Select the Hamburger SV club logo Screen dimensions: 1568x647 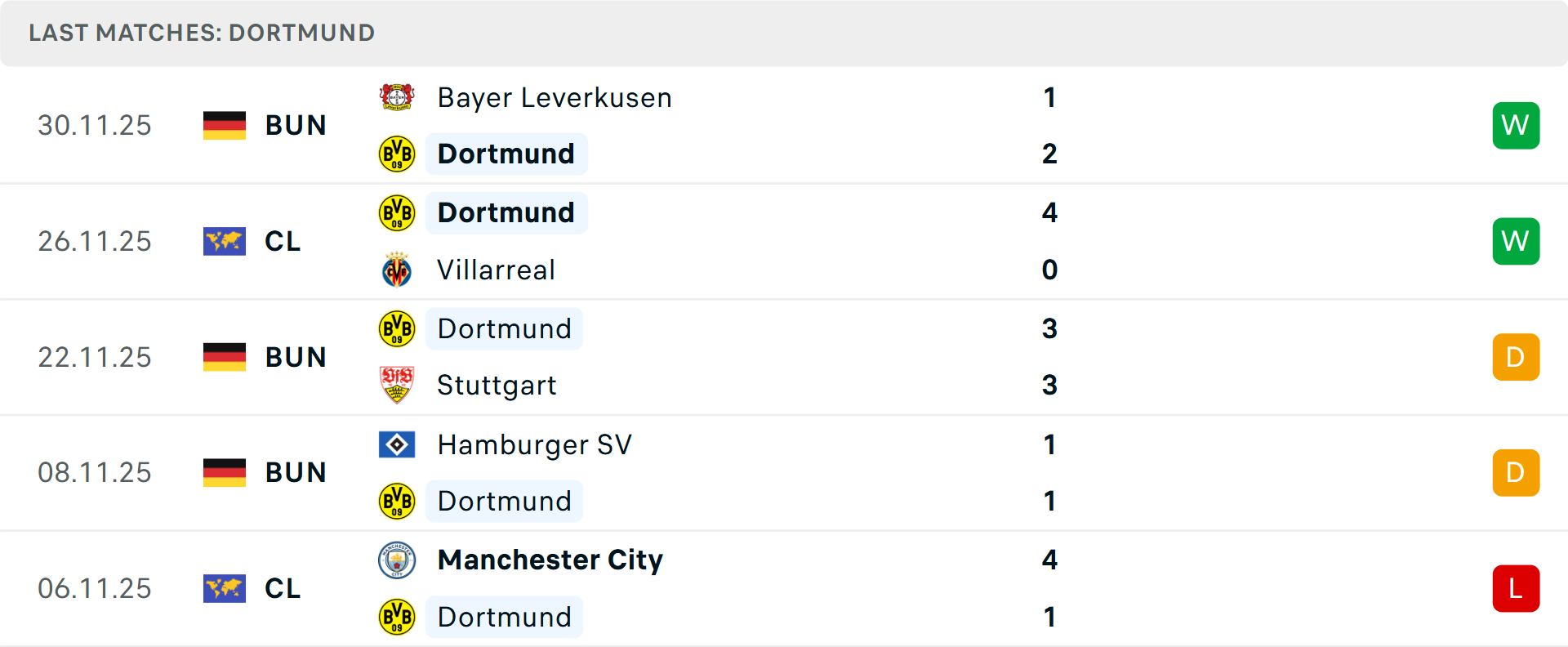(398, 445)
